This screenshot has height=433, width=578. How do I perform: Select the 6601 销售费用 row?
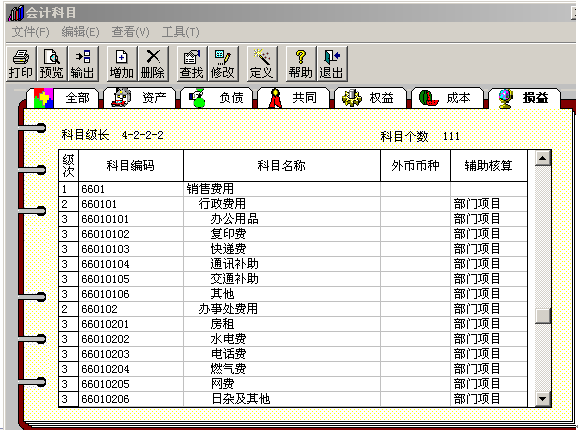pos(293,189)
